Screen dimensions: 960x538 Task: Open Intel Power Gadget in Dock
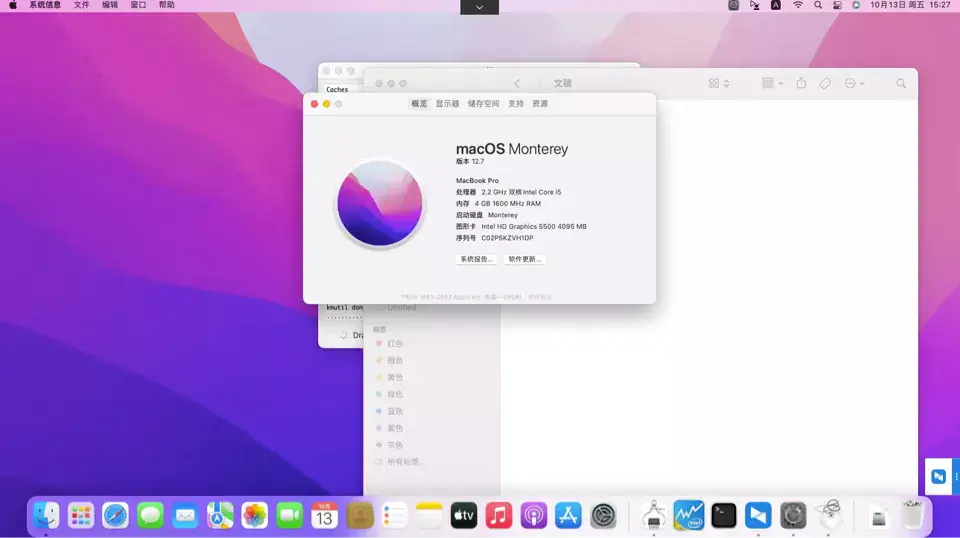[689, 515]
